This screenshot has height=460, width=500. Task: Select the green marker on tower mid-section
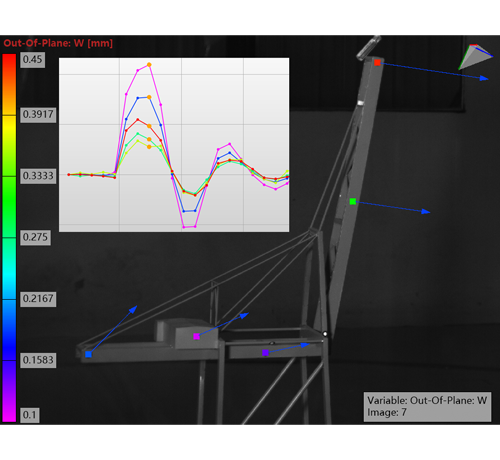coord(353,201)
